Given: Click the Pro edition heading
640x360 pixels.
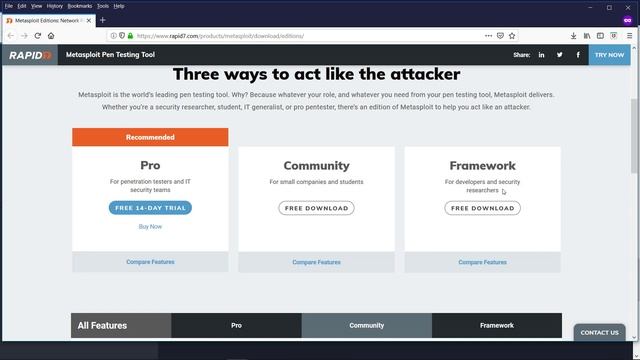Looking at the screenshot, I should tap(150, 165).
